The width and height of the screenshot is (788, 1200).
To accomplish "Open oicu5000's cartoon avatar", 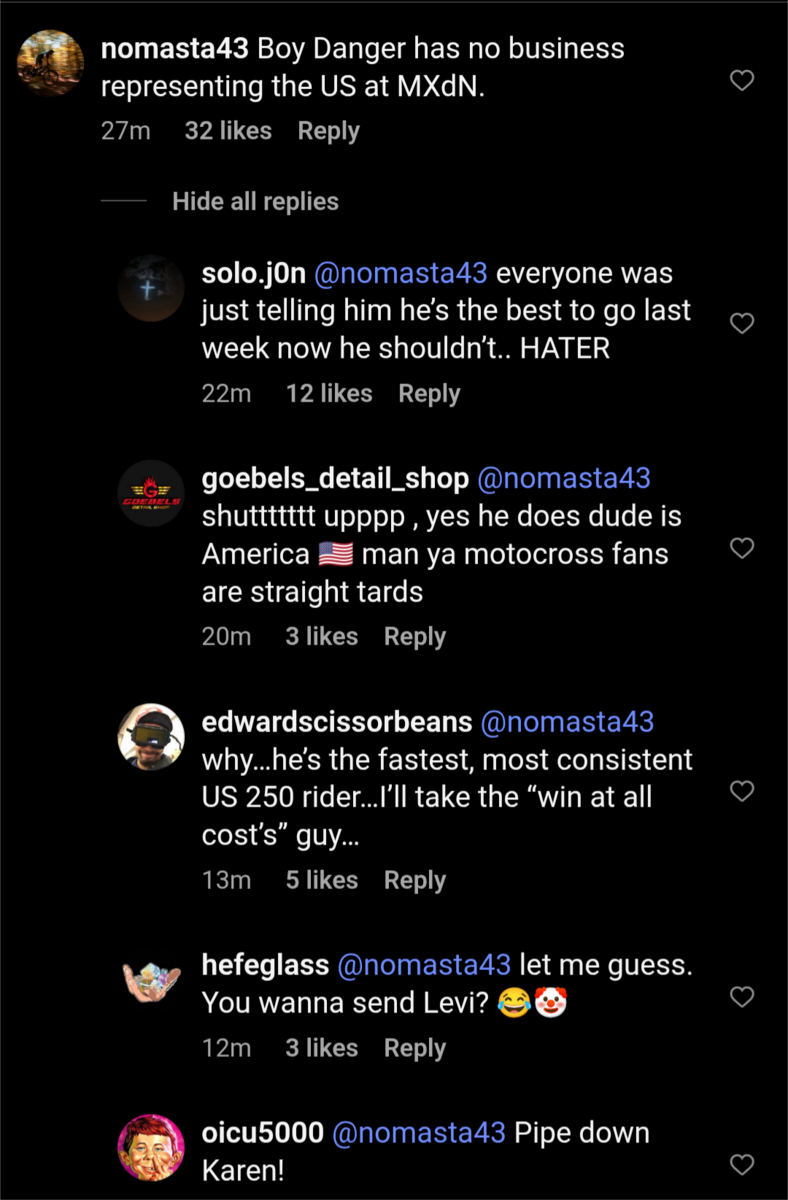I will [151, 1148].
